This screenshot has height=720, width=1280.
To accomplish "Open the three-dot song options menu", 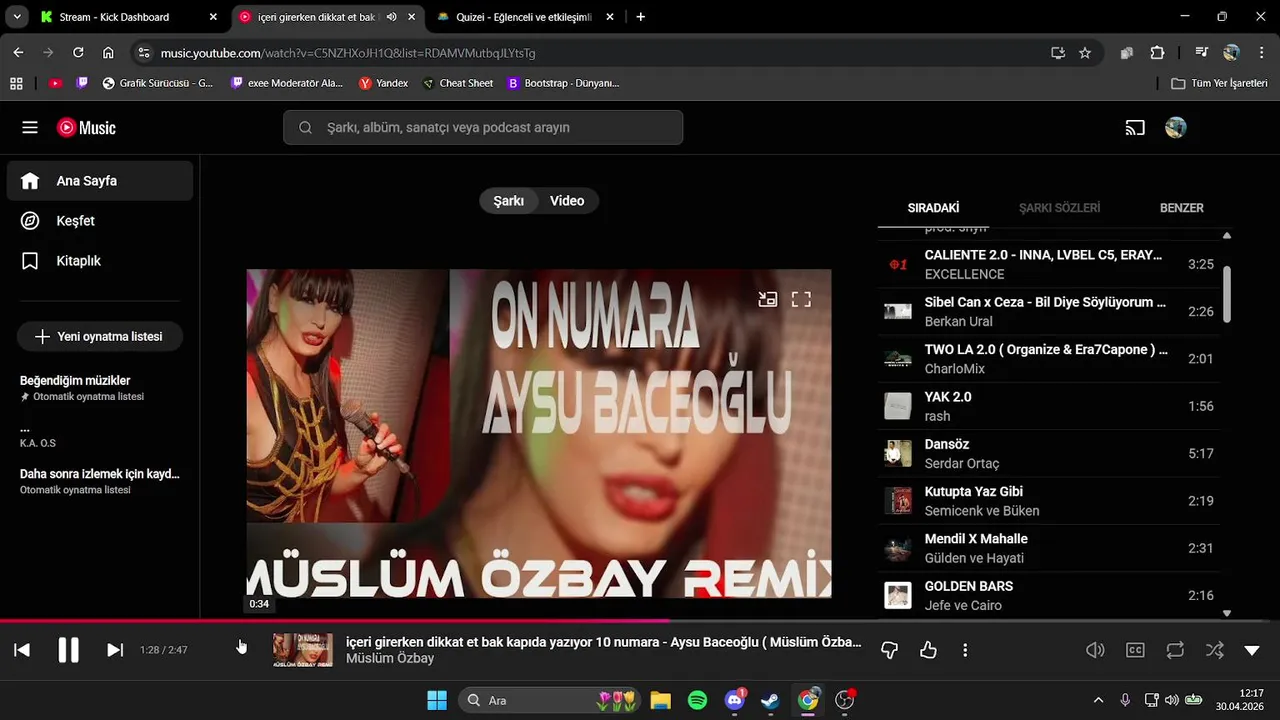I will 965,650.
